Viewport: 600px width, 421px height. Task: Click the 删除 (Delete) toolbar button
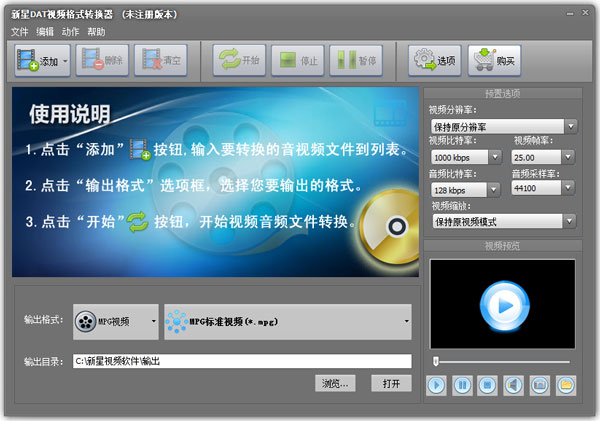pyautogui.click(x=103, y=60)
